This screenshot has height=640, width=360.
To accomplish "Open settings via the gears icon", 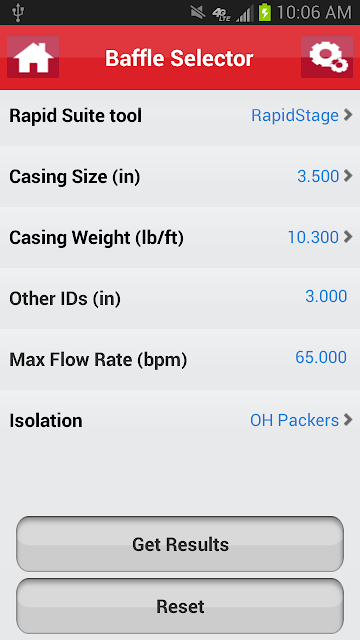I will point(327,57).
